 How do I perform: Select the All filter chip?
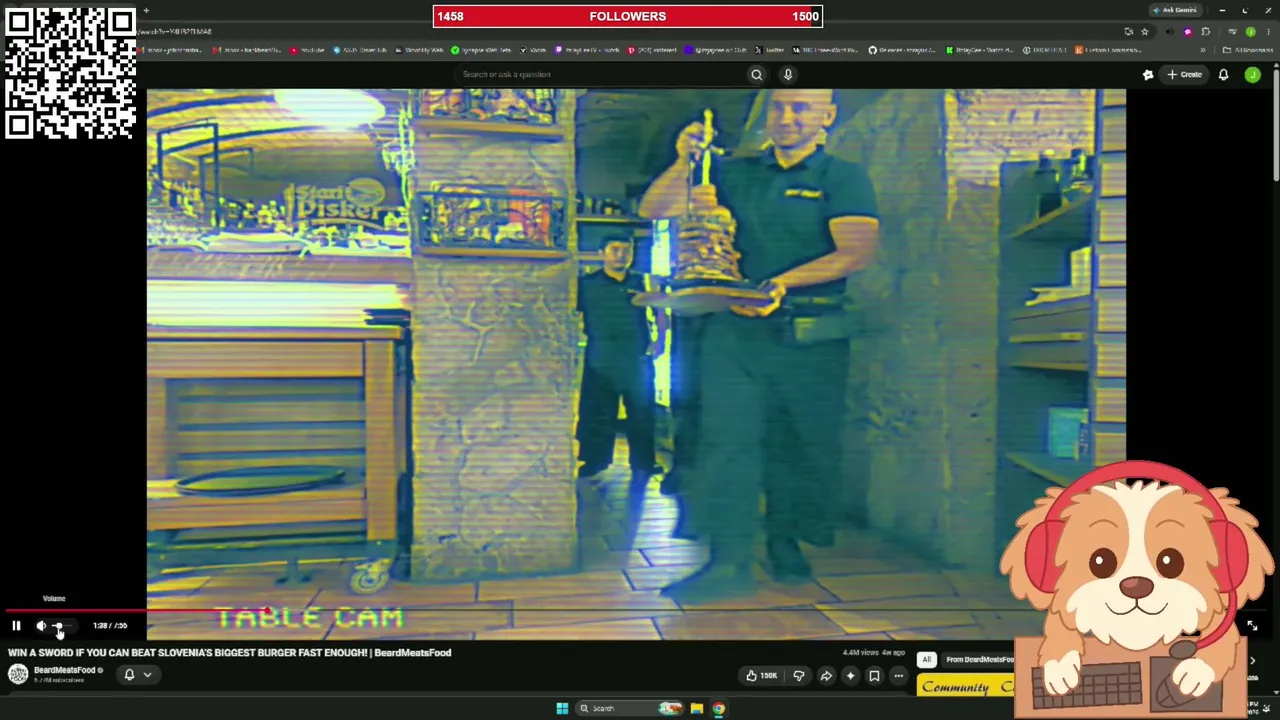pos(927,660)
